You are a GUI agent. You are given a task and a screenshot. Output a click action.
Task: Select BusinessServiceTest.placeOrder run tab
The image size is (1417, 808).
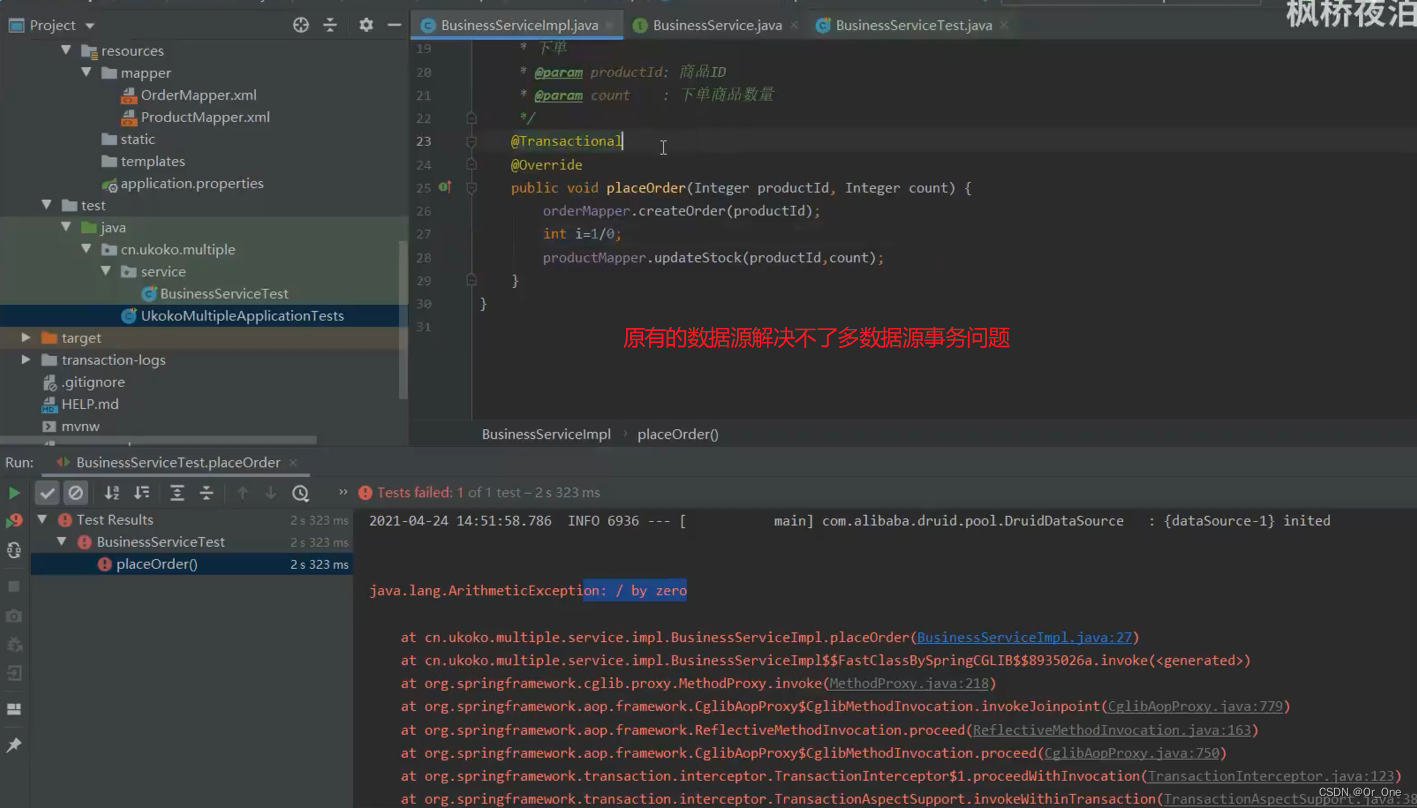pyautogui.click(x=178, y=462)
